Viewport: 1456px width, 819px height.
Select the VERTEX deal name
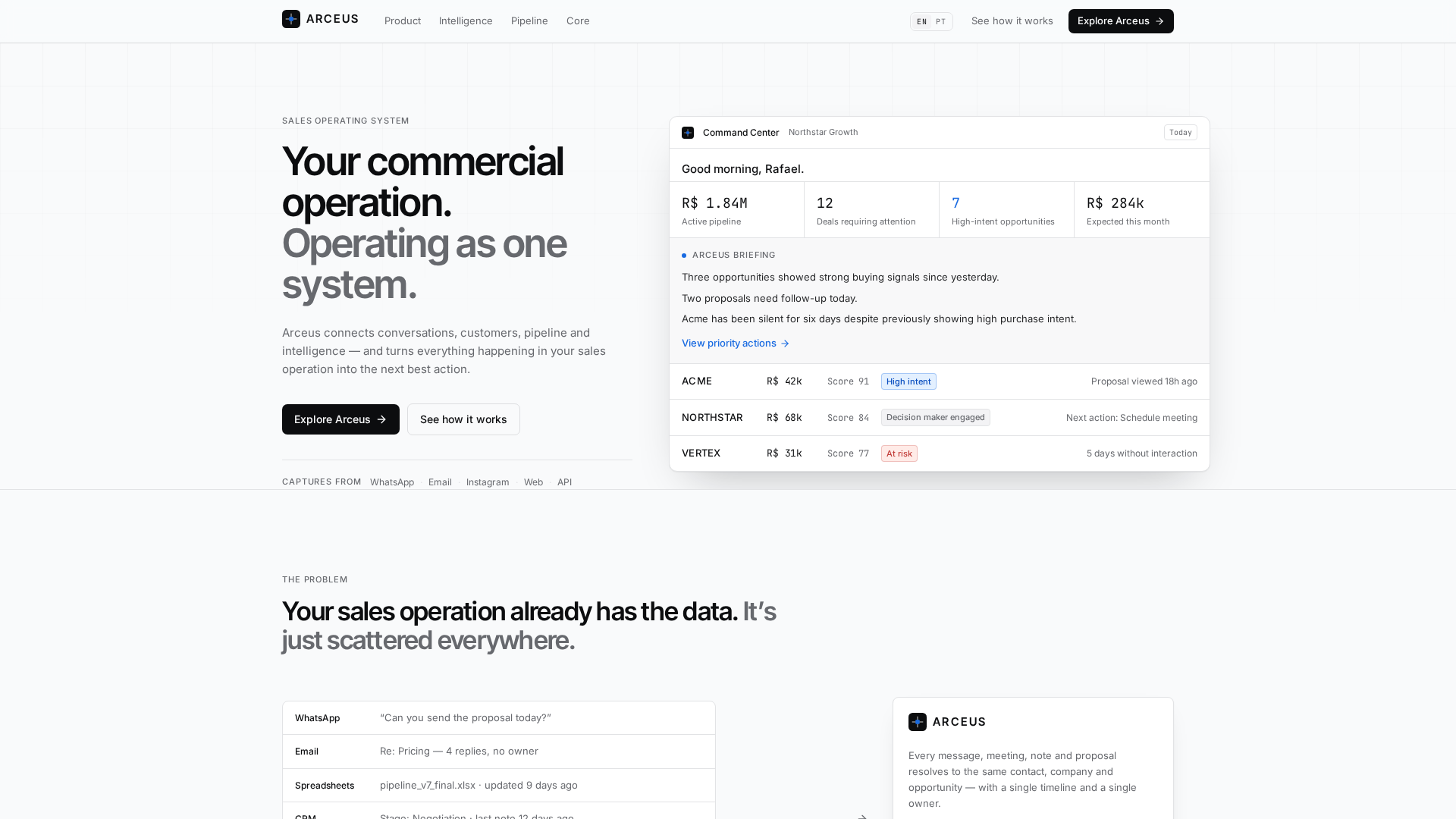pyautogui.click(x=701, y=453)
